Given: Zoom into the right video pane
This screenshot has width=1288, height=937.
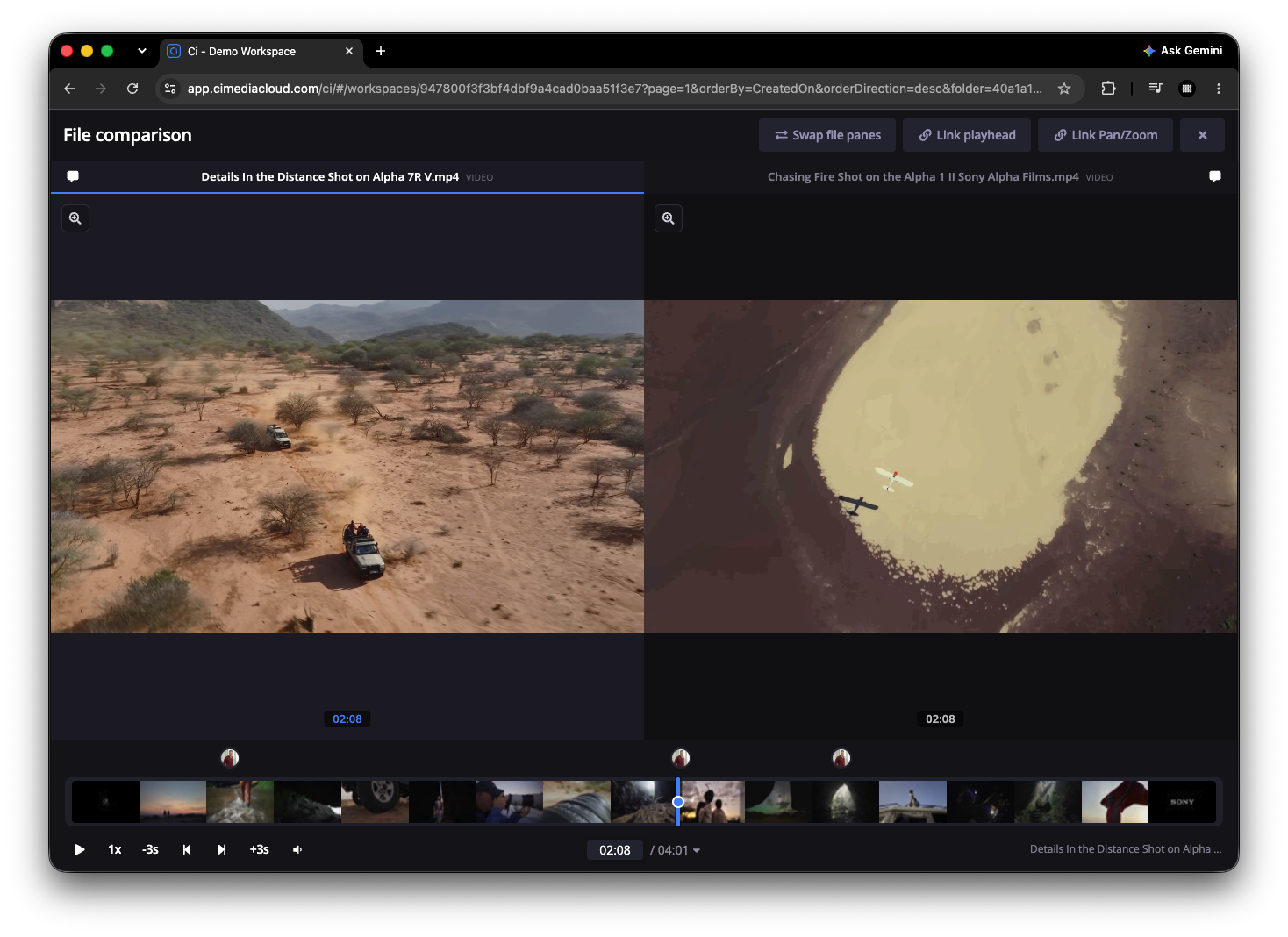Looking at the screenshot, I should pos(669,218).
